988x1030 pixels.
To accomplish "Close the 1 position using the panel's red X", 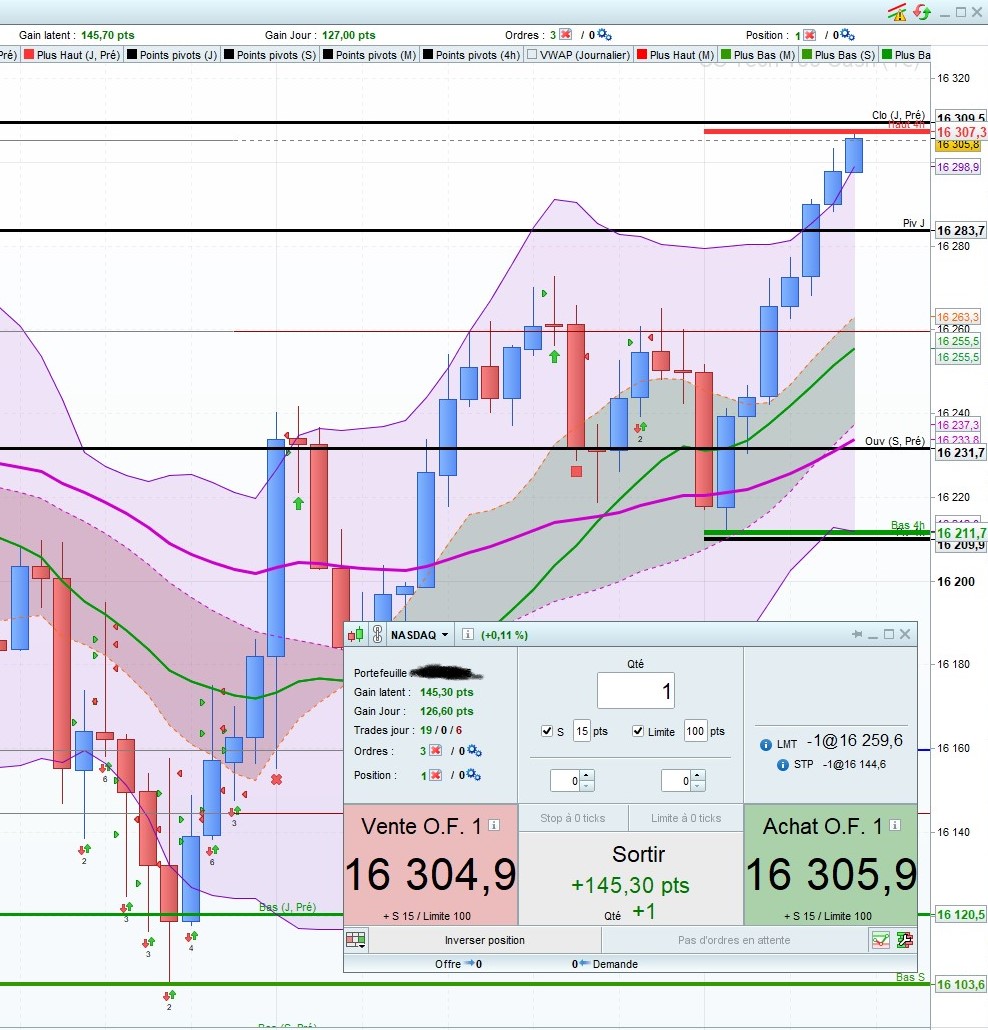I will click(x=435, y=775).
